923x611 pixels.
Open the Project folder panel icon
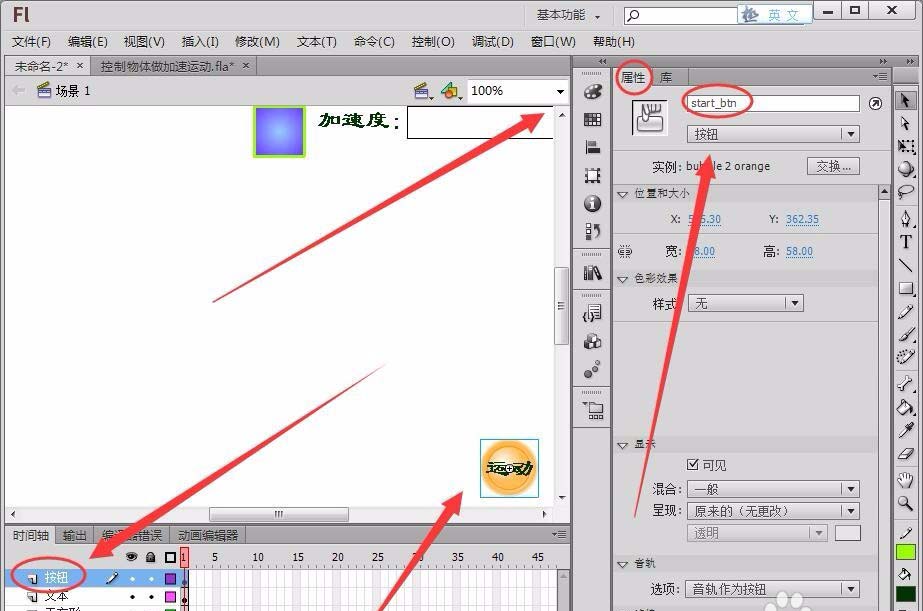(x=593, y=410)
